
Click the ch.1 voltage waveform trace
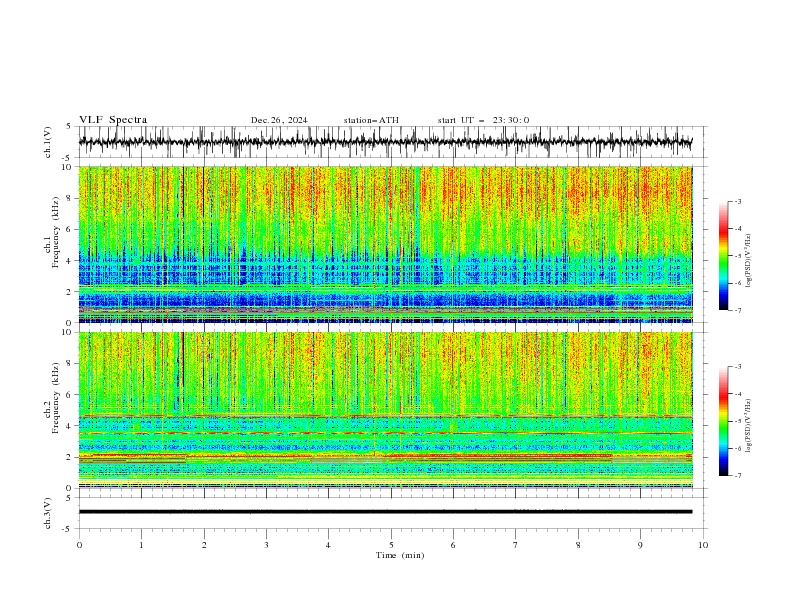[385, 142]
